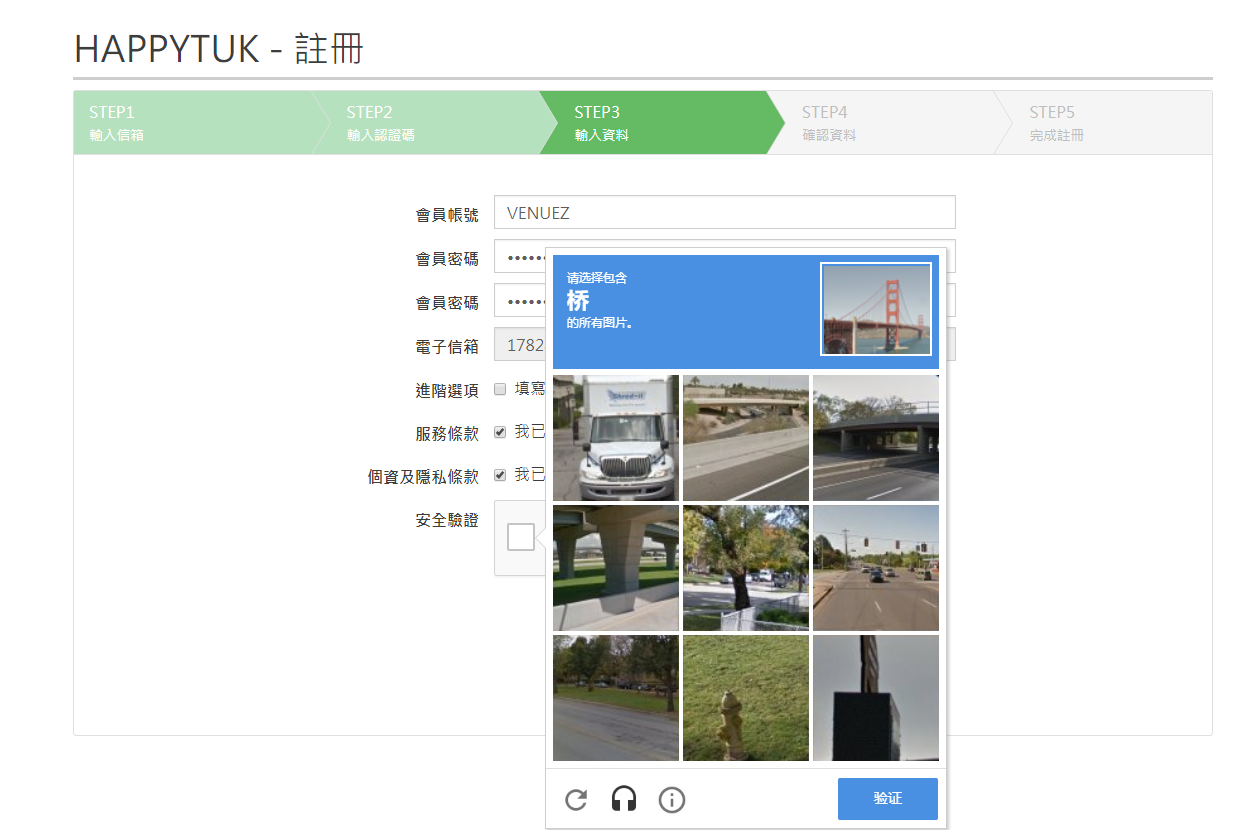Select STEP5 完成註冊

coord(1100,123)
